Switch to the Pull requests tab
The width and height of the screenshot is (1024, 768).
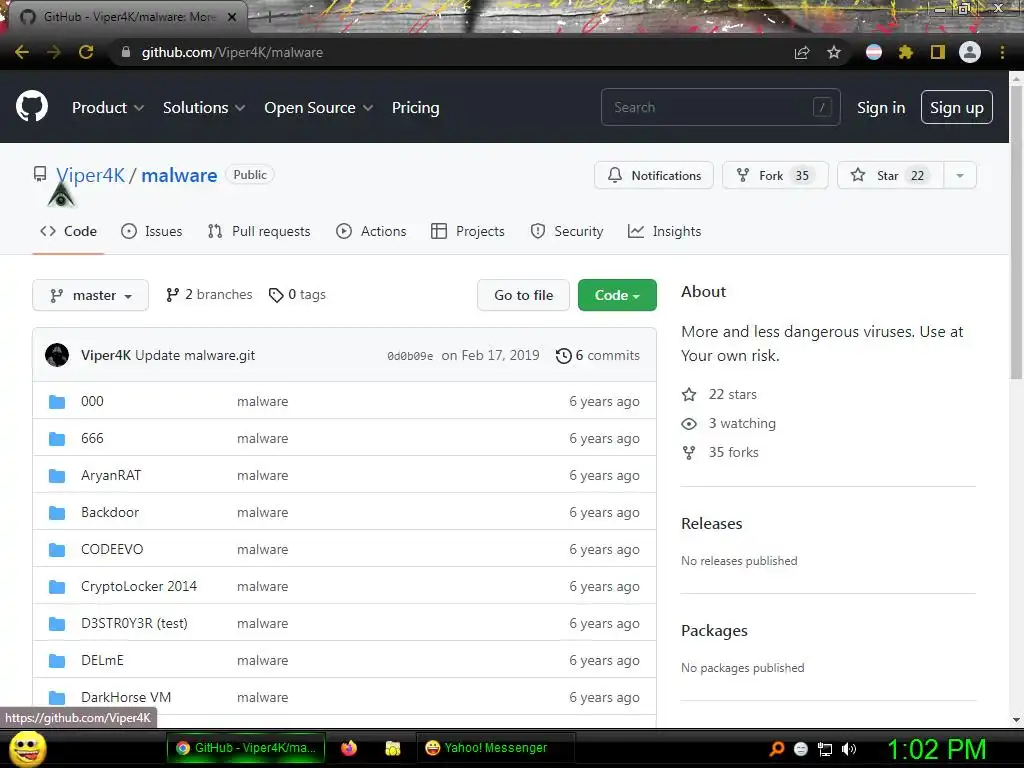(259, 231)
